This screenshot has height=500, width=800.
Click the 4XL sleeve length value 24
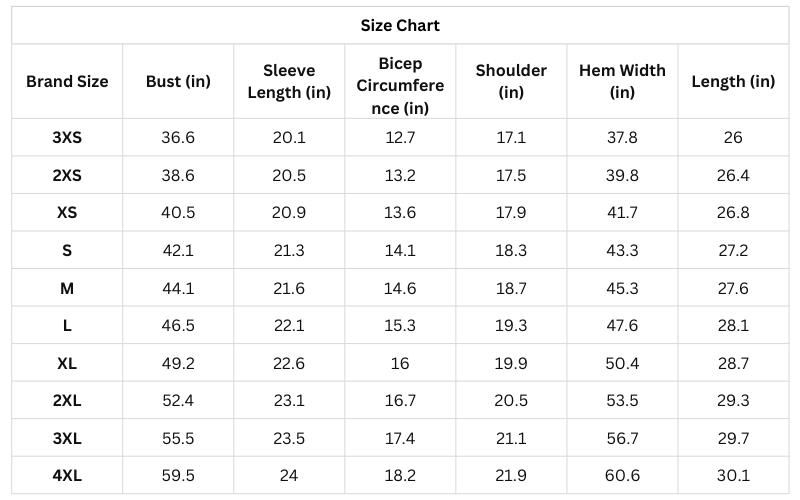coord(289,475)
